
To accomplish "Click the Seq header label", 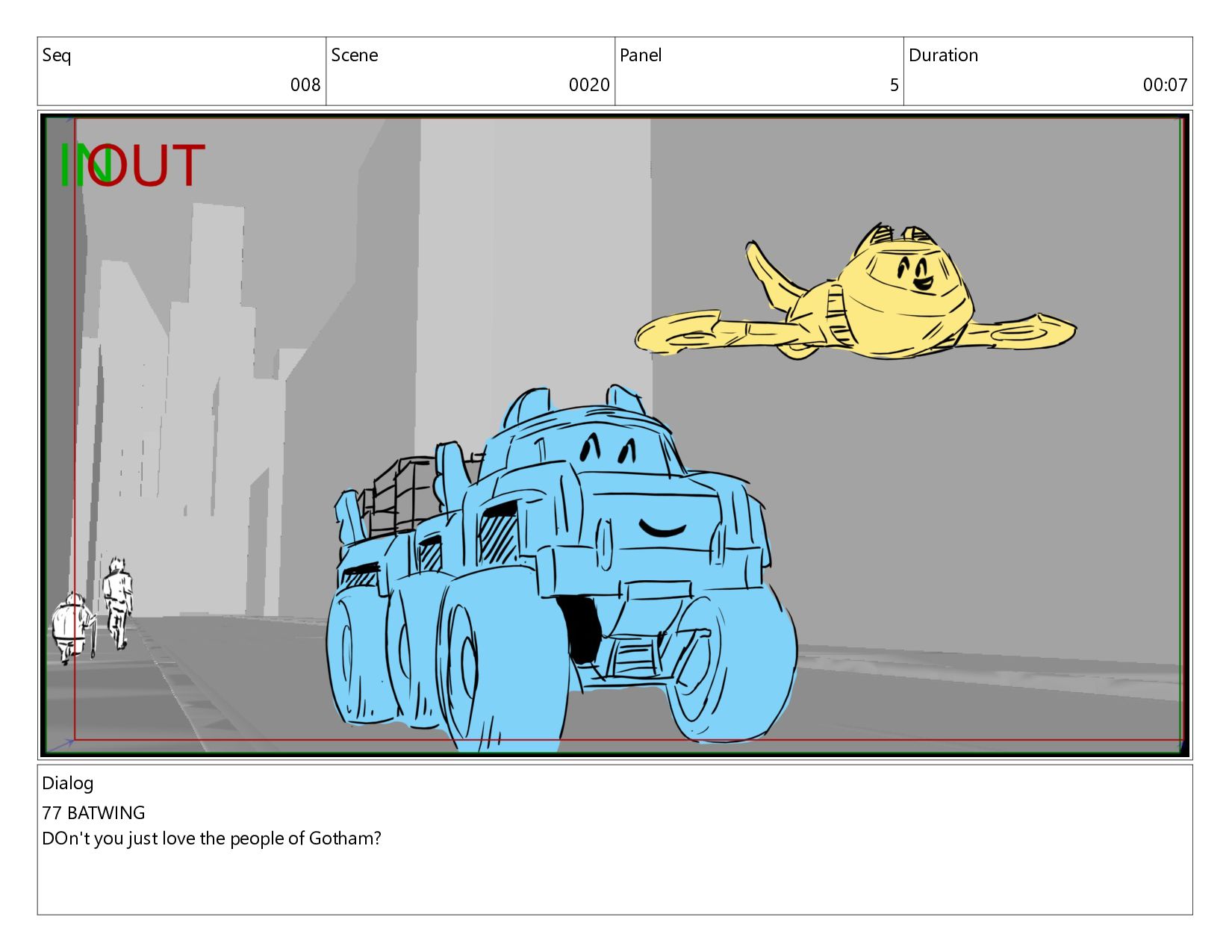I will coord(57,56).
